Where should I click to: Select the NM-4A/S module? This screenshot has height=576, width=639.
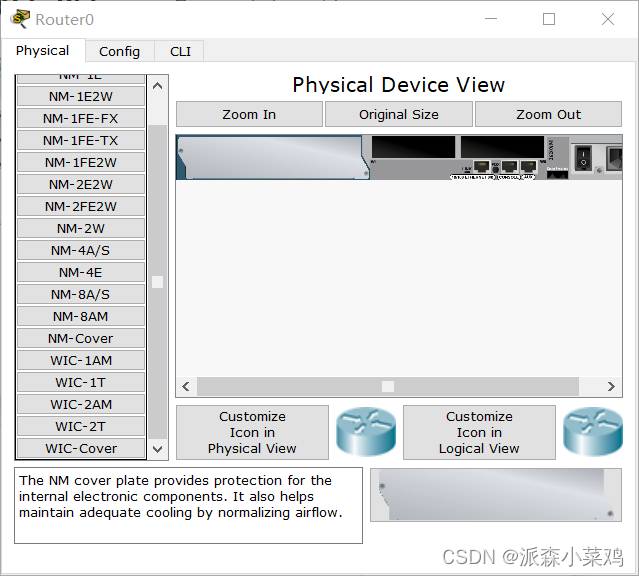pyautogui.click(x=81, y=251)
